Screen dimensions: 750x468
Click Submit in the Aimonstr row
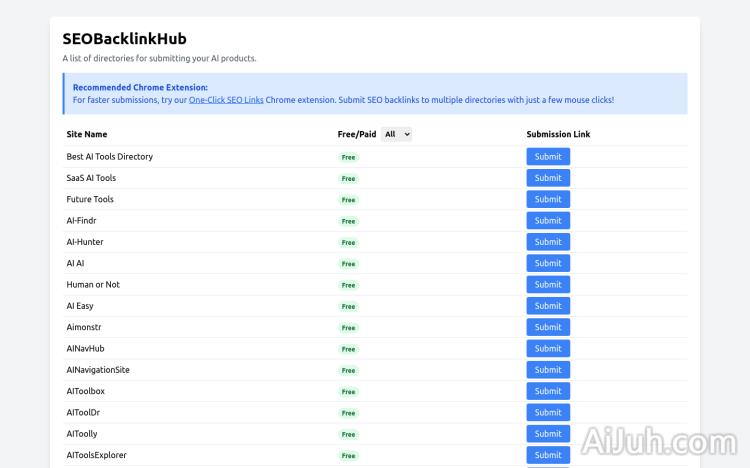[548, 327]
